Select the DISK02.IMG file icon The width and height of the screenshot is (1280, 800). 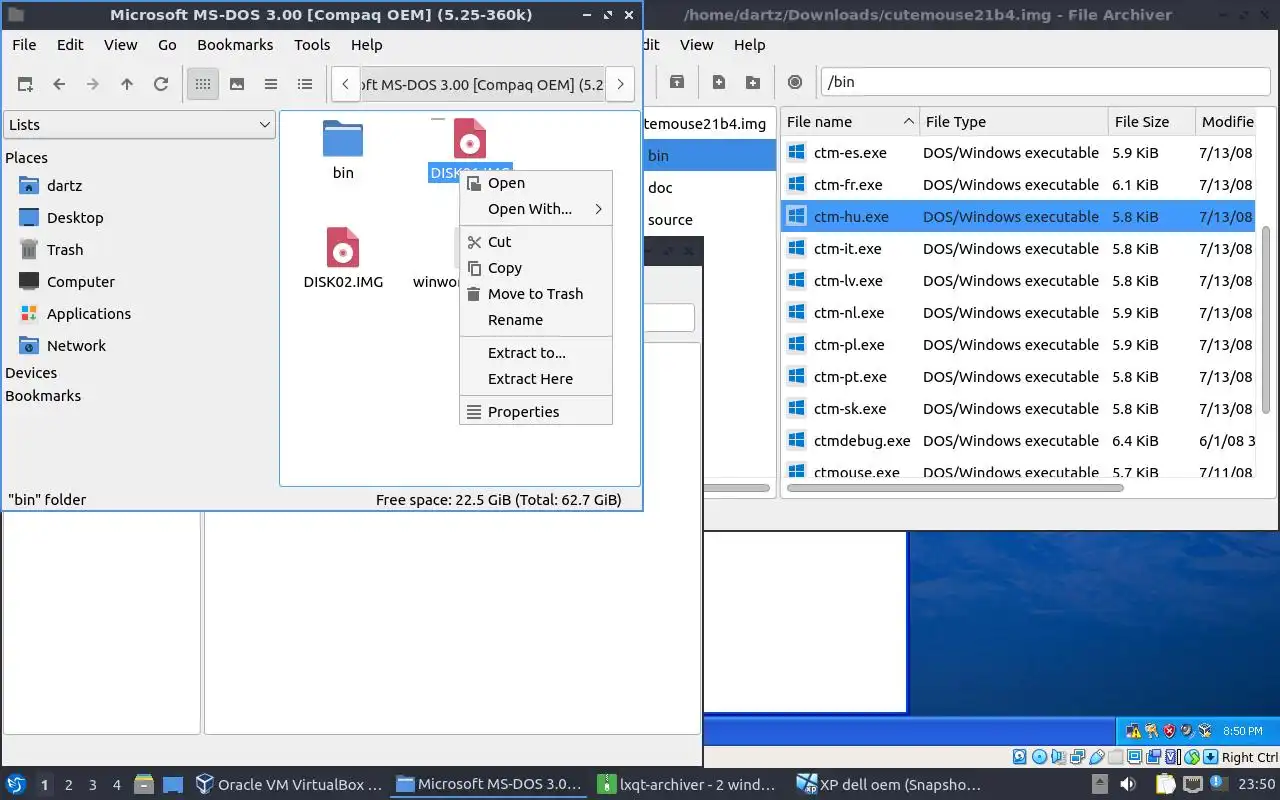pos(343,248)
